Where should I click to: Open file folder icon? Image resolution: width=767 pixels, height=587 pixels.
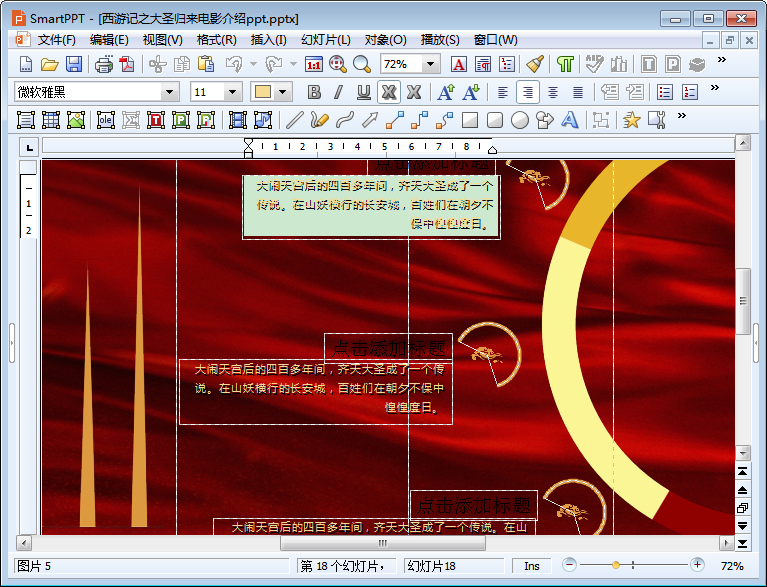point(49,64)
